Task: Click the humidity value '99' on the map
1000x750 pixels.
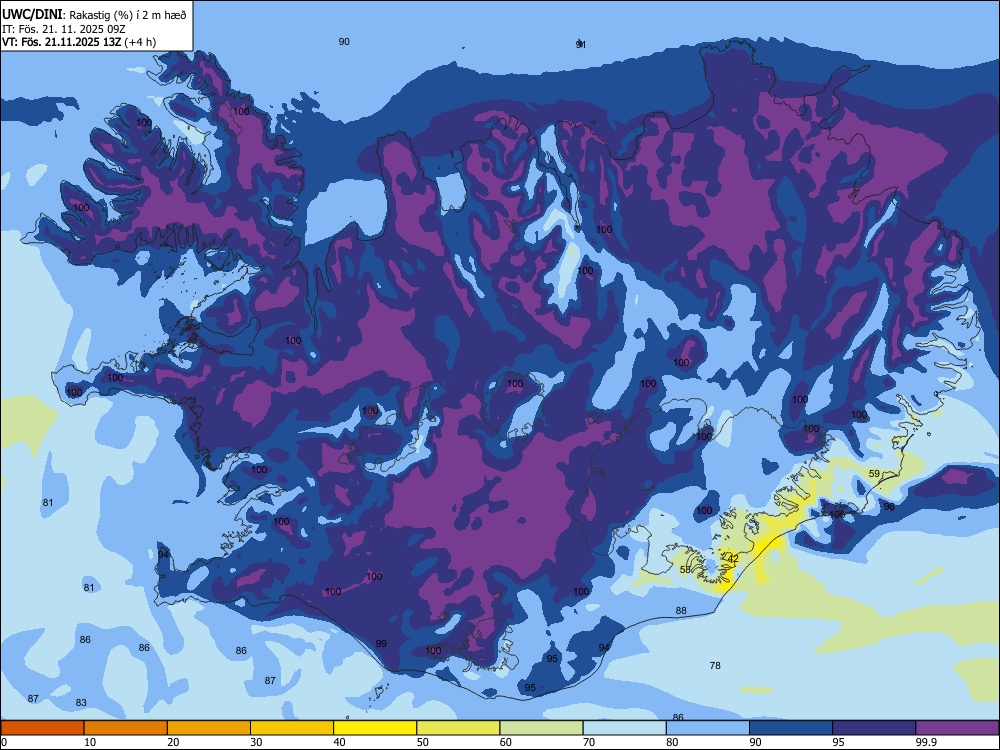Action: (x=381, y=643)
